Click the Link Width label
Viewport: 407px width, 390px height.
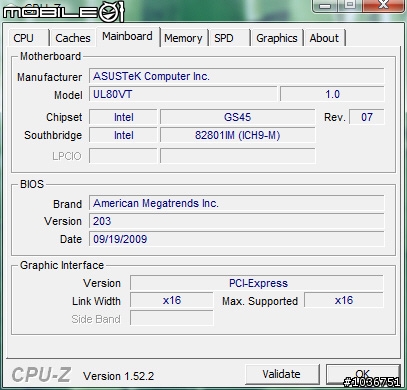[x=96, y=301]
